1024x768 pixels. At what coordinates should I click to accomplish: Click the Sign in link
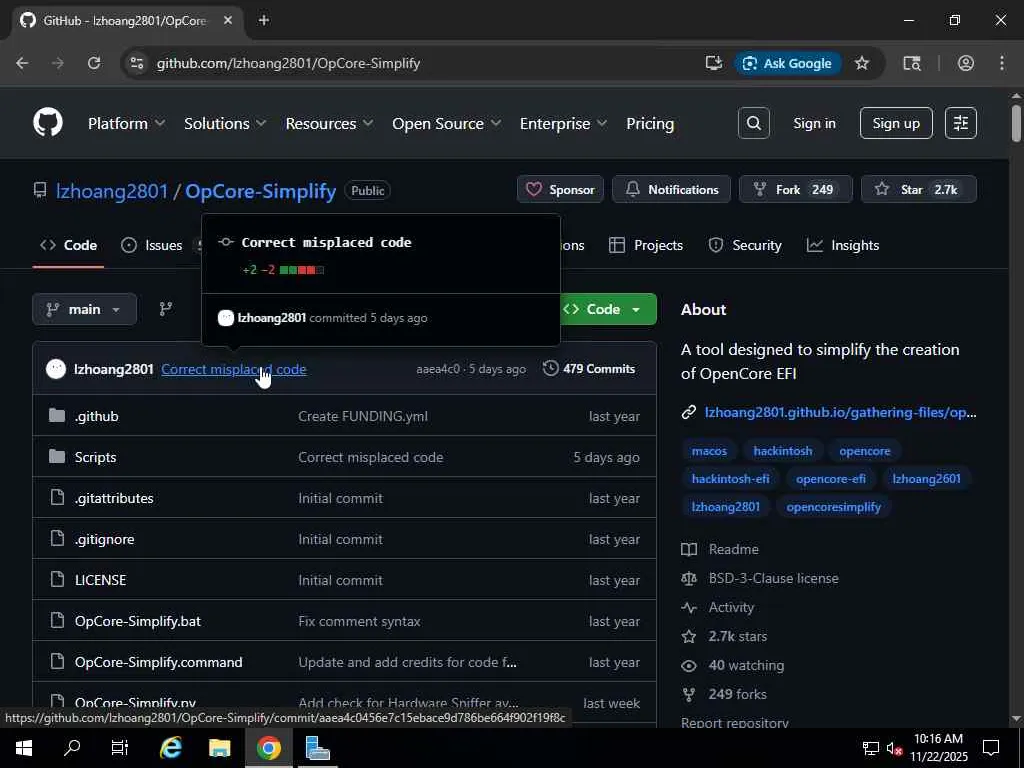click(814, 123)
